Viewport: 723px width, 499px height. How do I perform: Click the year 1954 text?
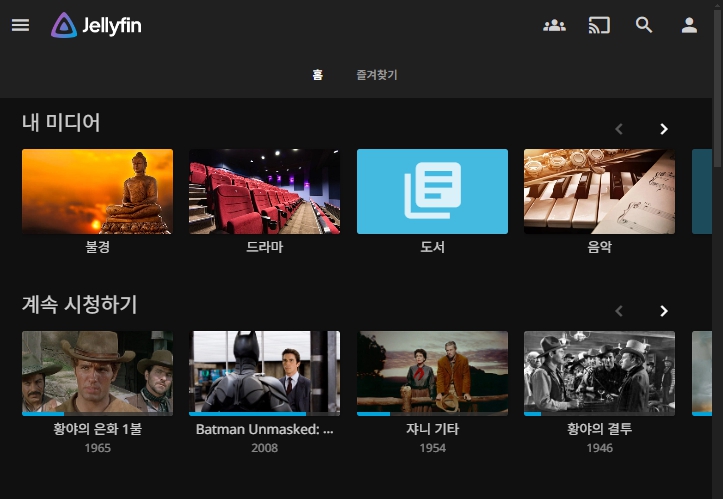433,448
